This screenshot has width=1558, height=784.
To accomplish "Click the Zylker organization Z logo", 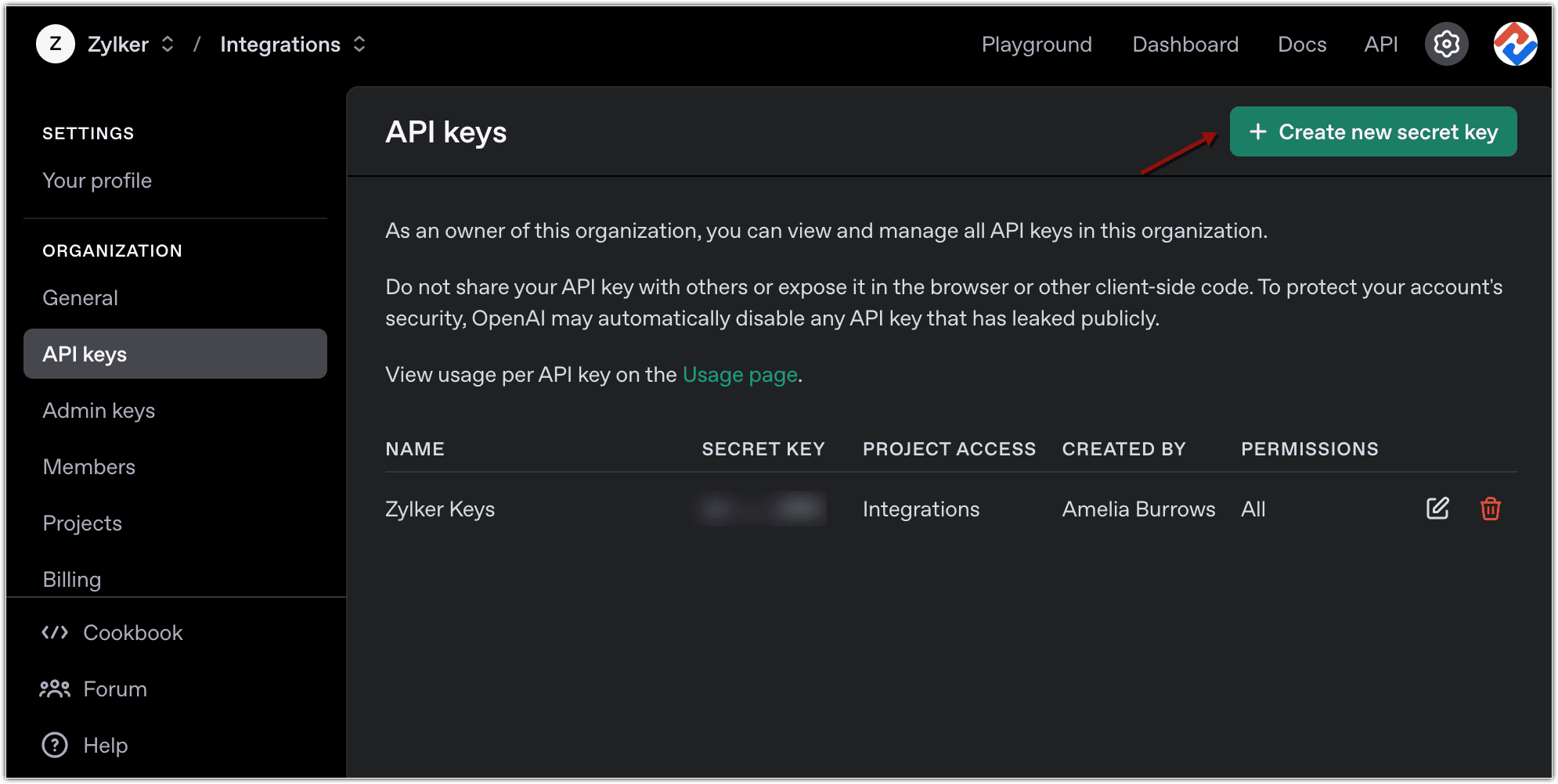I will coord(56,44).
